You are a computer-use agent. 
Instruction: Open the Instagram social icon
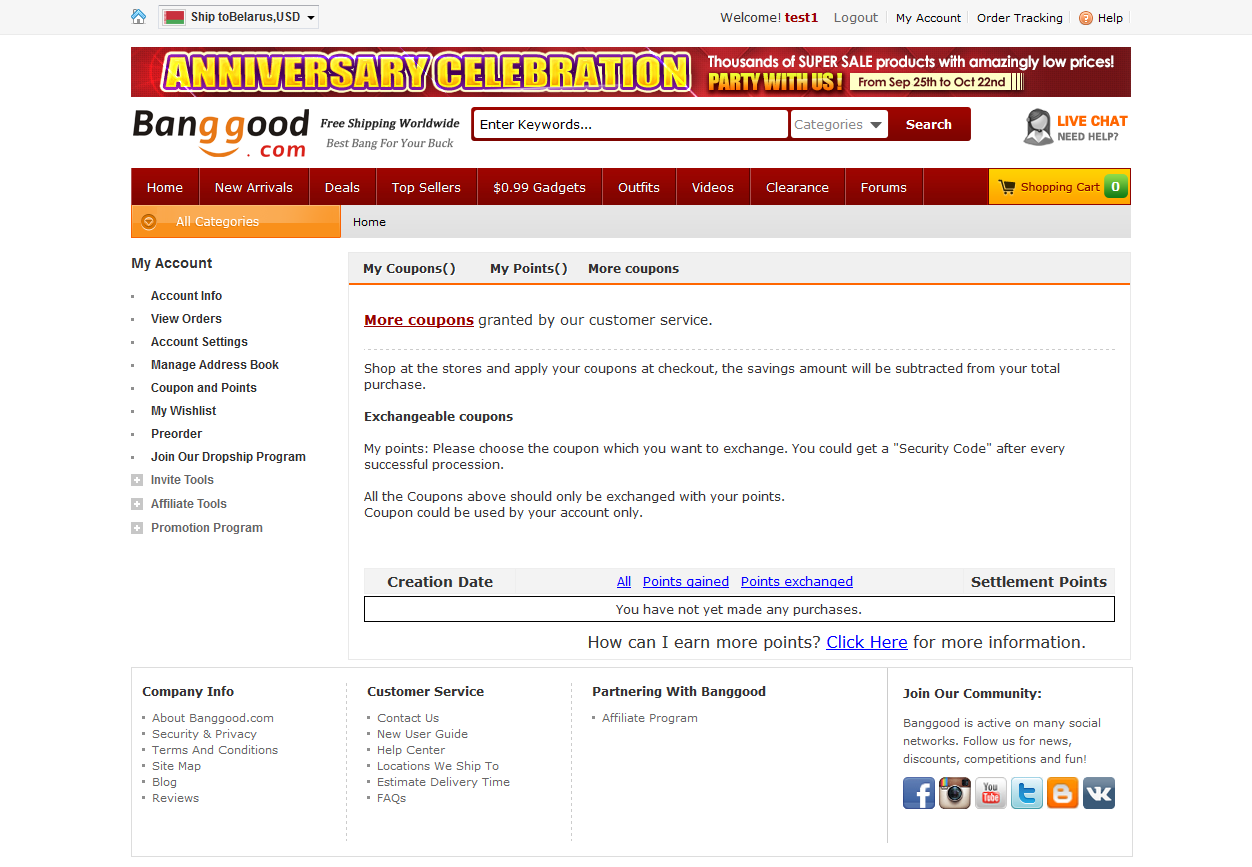click(955, 793)
